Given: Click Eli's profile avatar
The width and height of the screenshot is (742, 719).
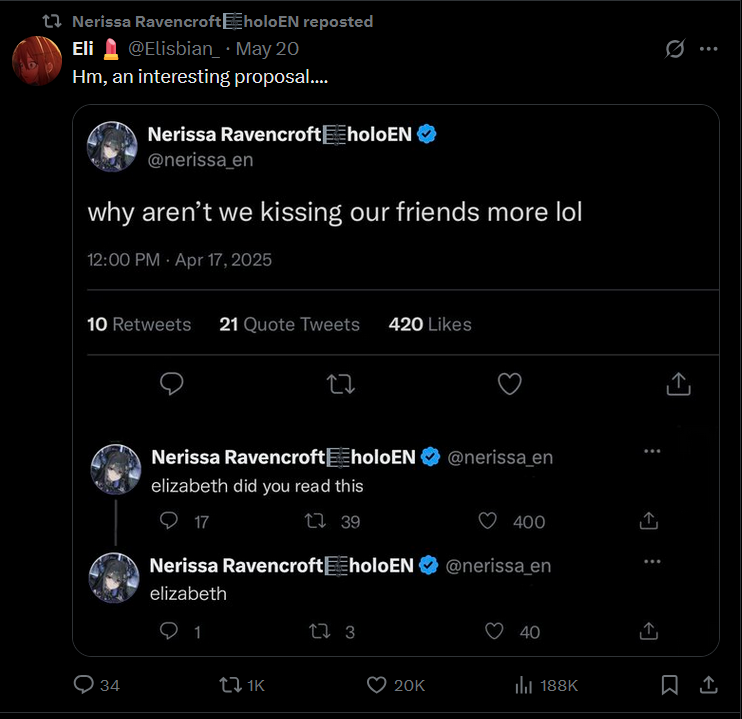Looking at the screenshot, I should [x=37, y=60].
